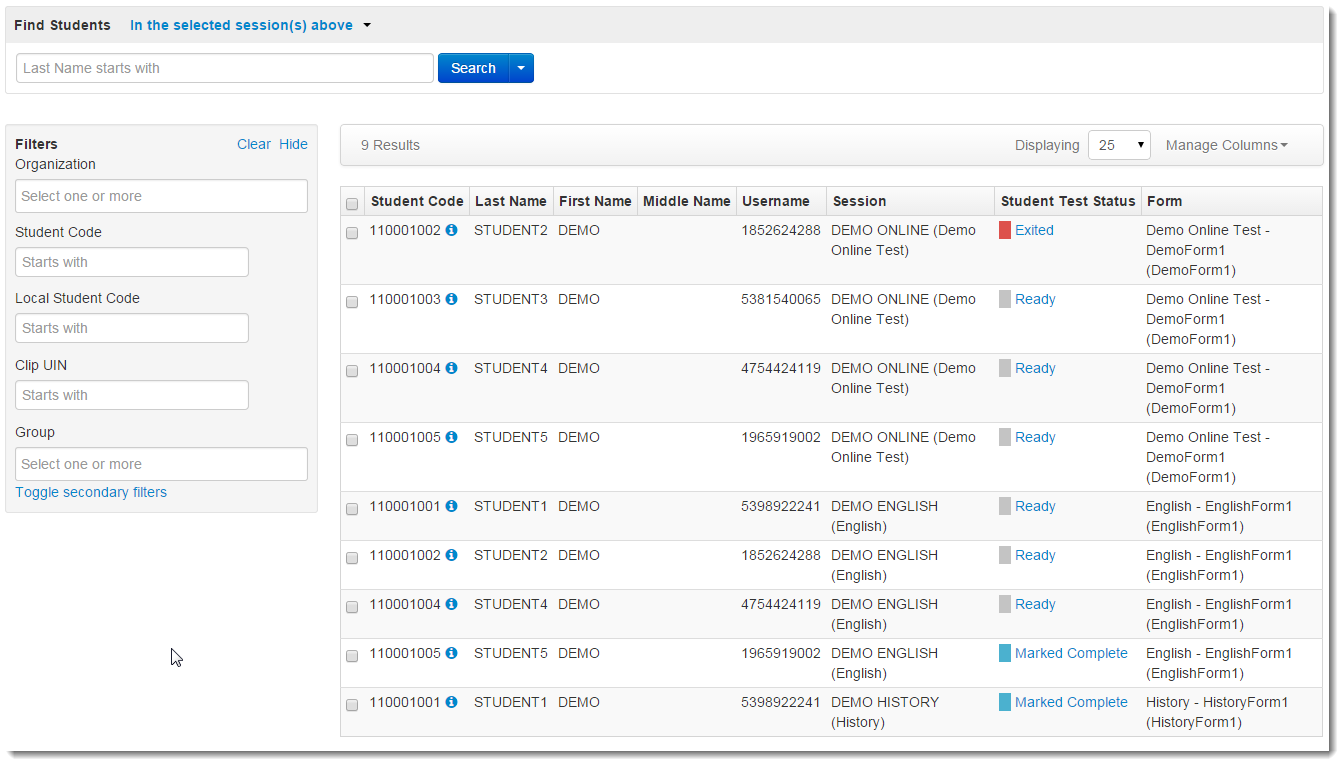Viewport: 1344px width, 766px height.
Task: Click Toggle secondary filters link
Action: coord(91,492)
